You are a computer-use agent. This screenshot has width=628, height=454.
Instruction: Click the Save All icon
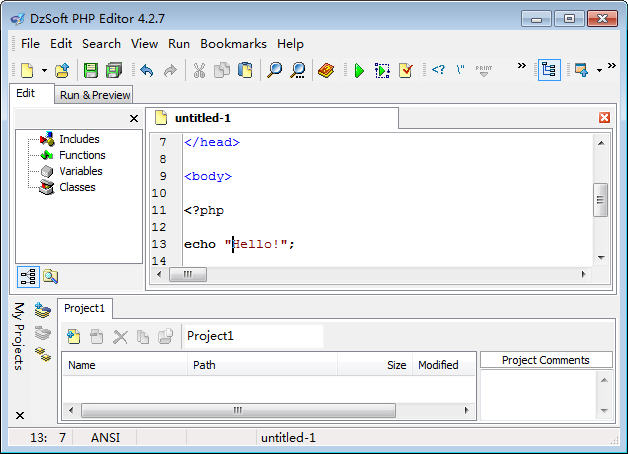[x=114, y=70]
